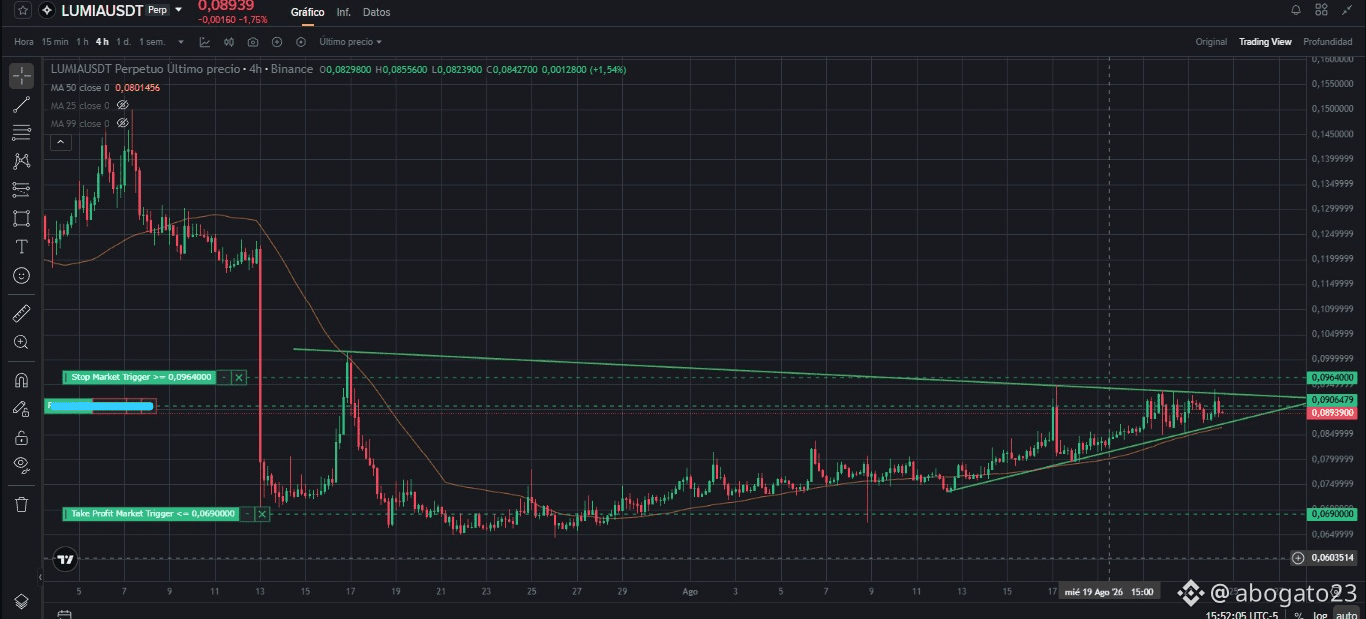The width and height of the screenshot is (1366, 619).
Task: Open the Inf. tab
Action: tap(343, 12)
